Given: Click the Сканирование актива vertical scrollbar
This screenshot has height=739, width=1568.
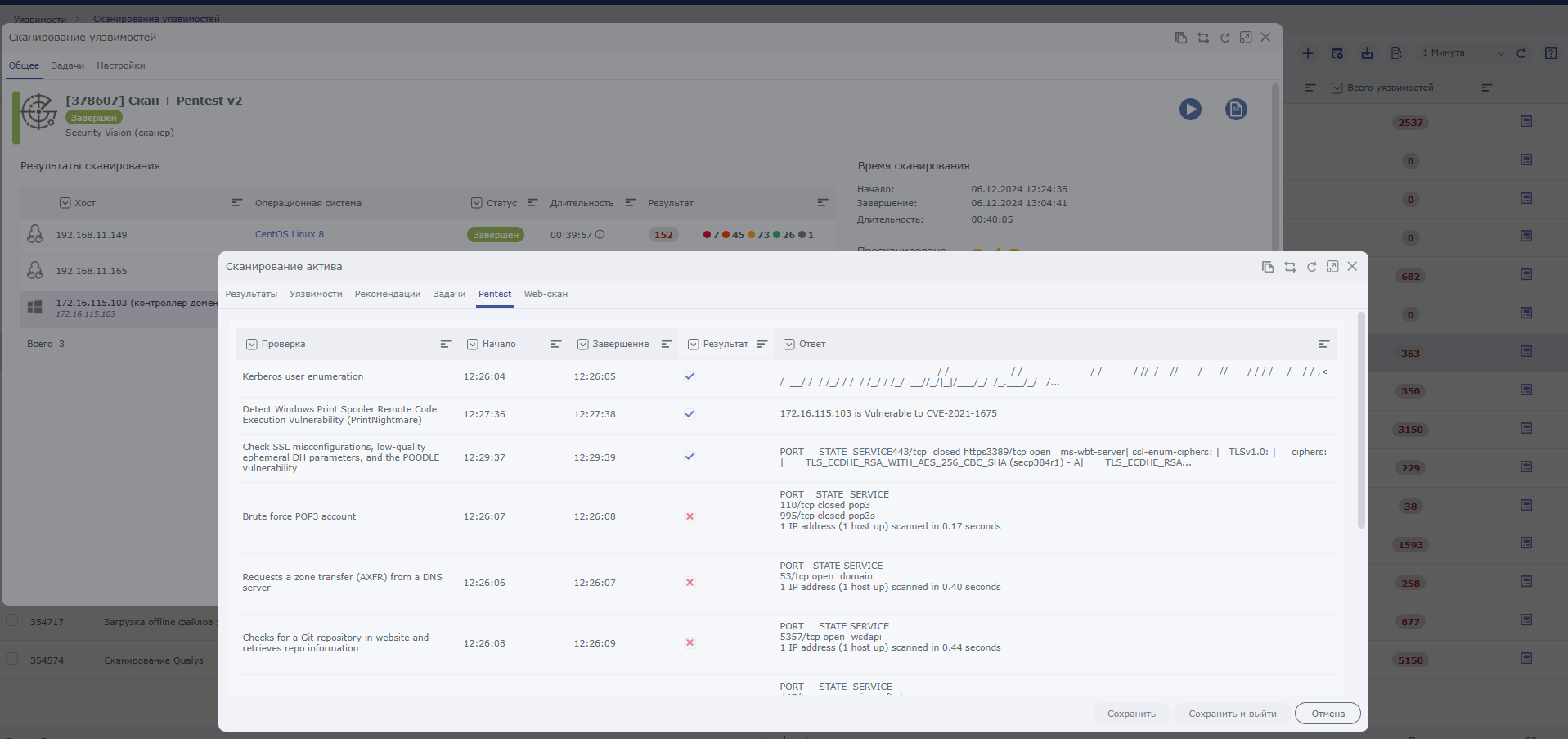Looking at the screenshot, I should point(1361,420).
